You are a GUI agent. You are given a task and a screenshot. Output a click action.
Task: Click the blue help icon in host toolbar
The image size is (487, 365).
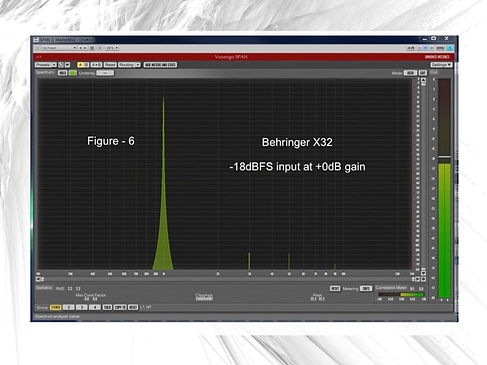click(449, 48)
